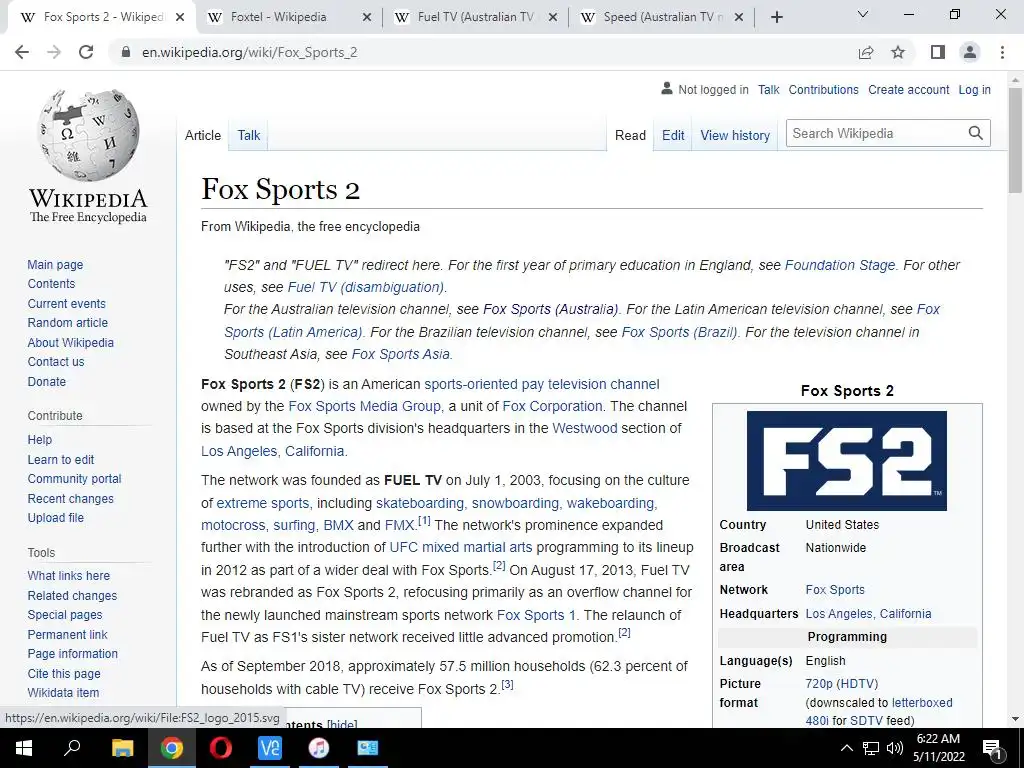This screenshot has width=1024, height=768.
Task: Open the Recent changes link
Action: point(71,498)
